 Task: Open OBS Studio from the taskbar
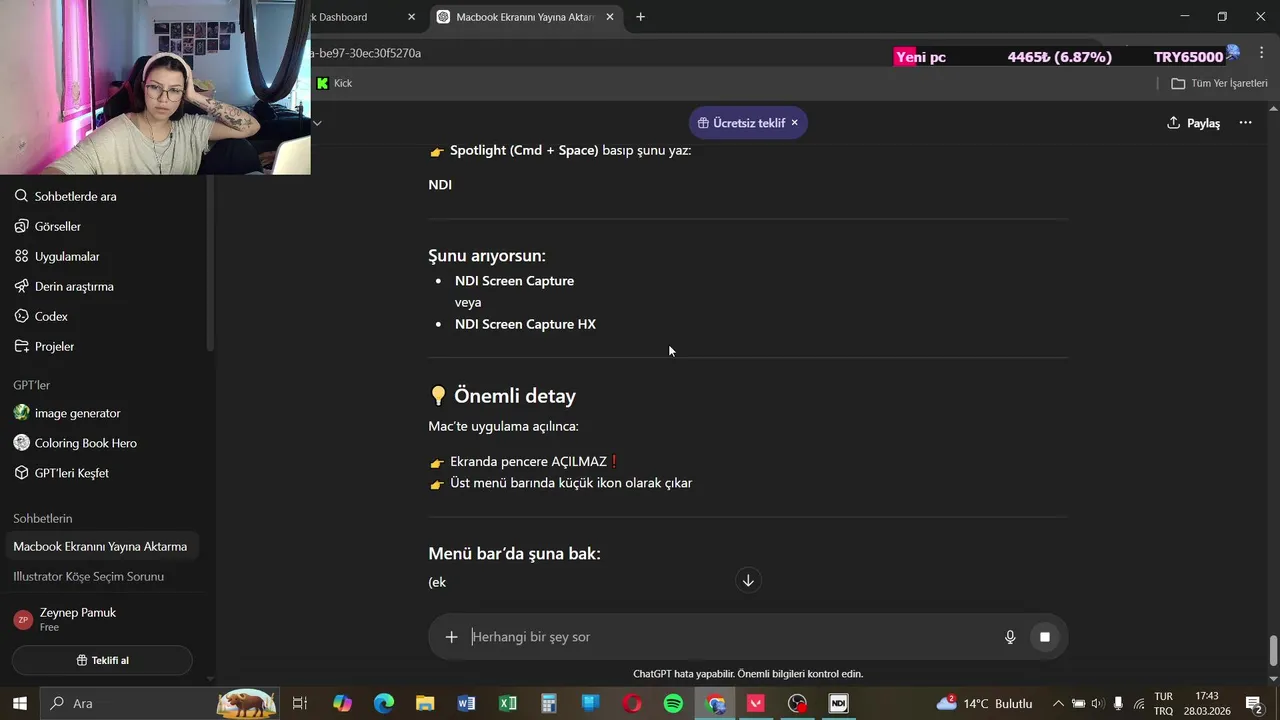click(797, 703)
